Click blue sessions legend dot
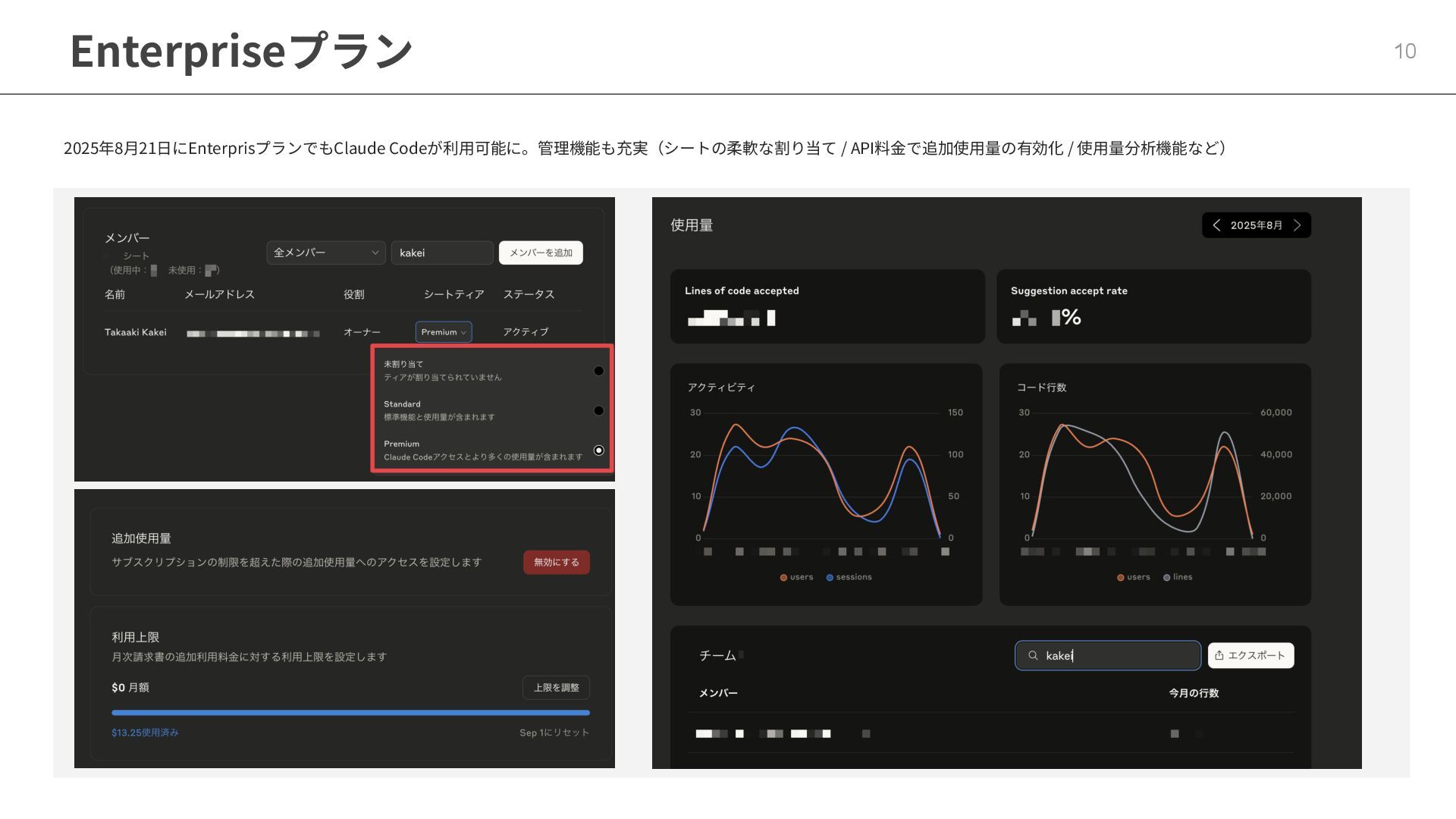The height and width of the screenshot is (819, 1456). 830,578
